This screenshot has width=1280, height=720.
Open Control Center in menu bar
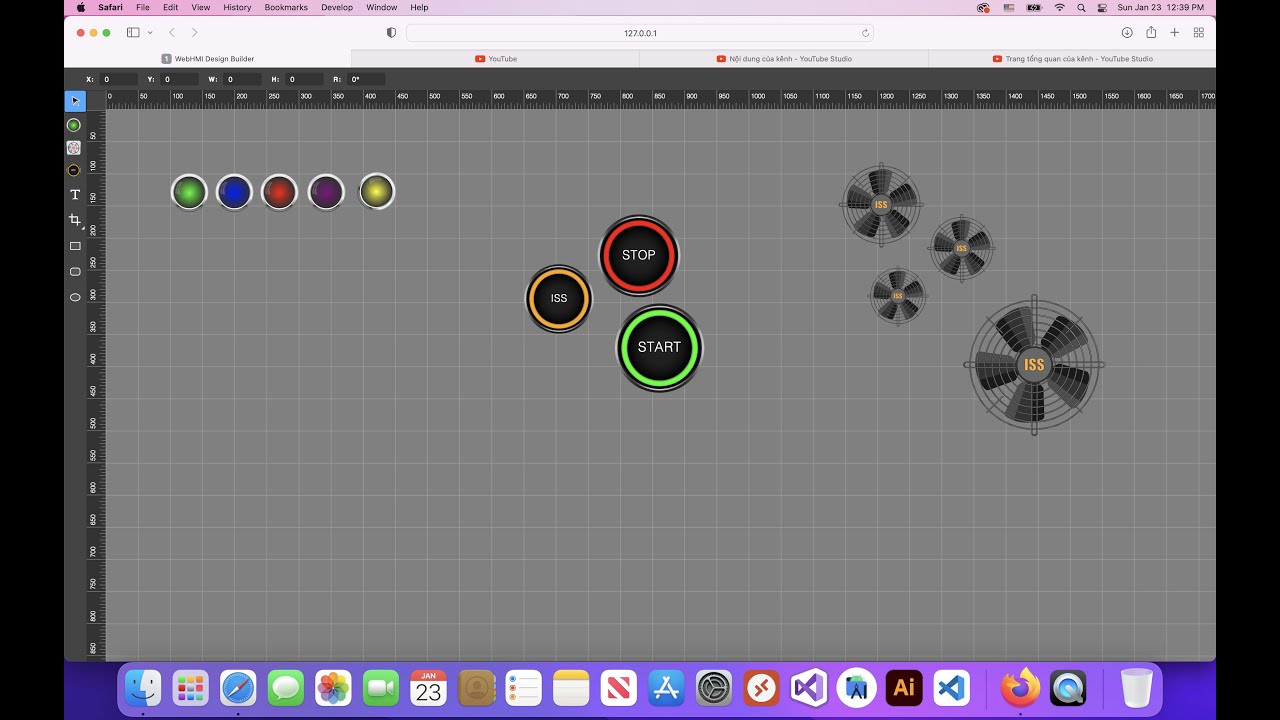tap(1102, 7)
